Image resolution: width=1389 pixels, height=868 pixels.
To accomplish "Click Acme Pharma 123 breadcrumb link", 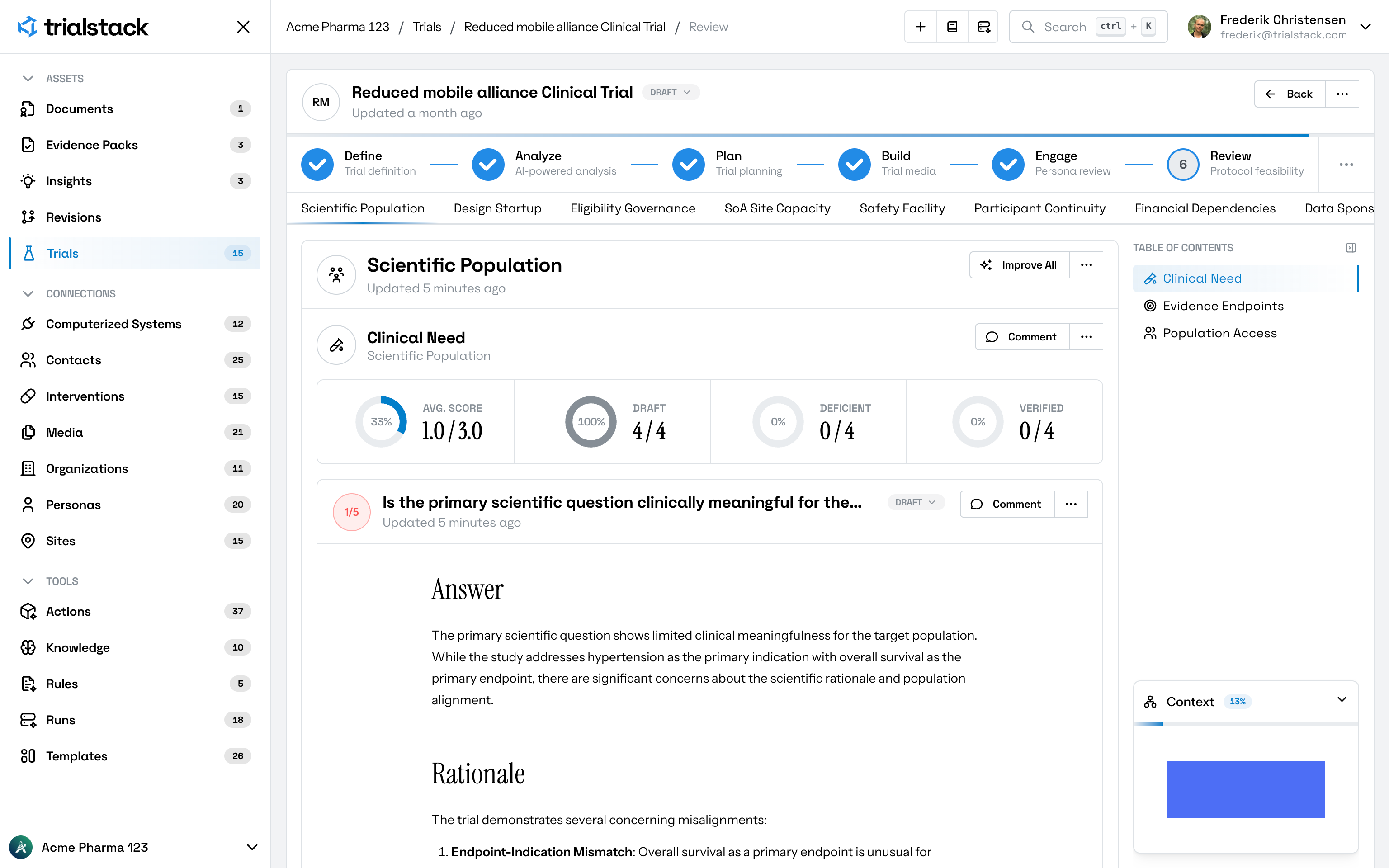I will click(x=337, y=27).
